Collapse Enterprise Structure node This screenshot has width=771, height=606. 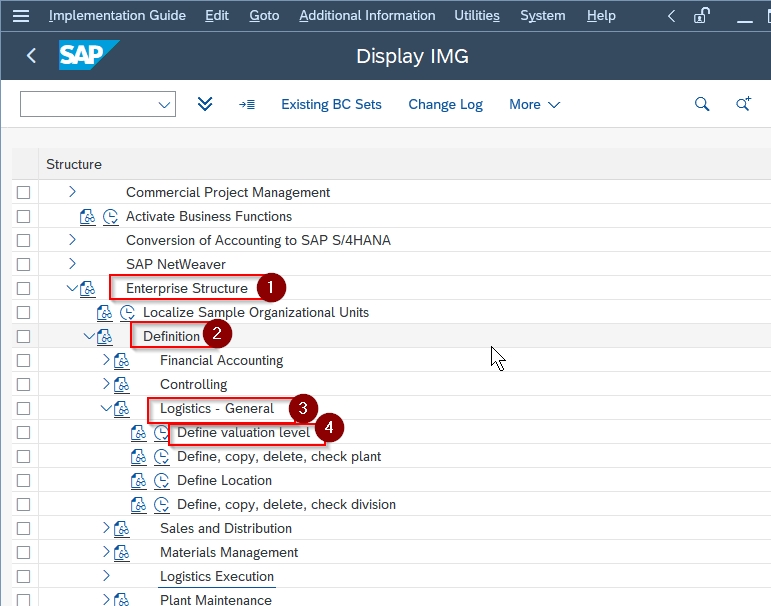click(x=72, y=288)
